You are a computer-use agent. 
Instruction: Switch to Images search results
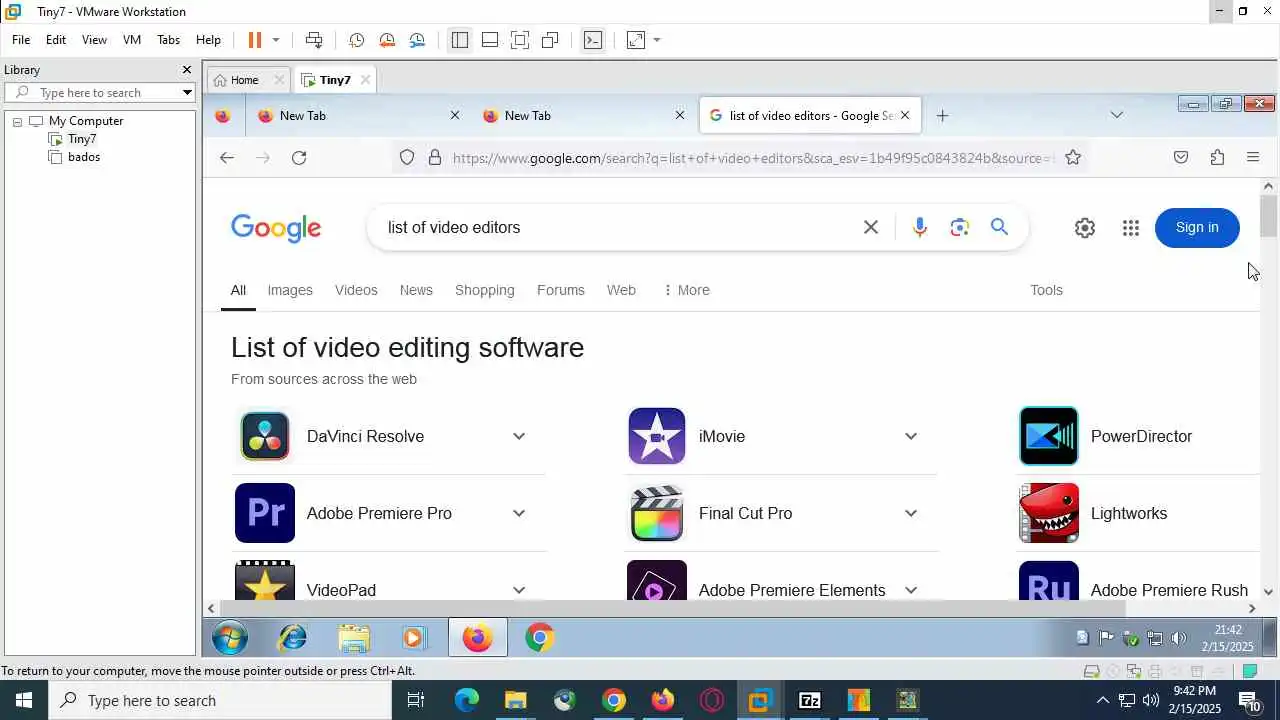290,290
